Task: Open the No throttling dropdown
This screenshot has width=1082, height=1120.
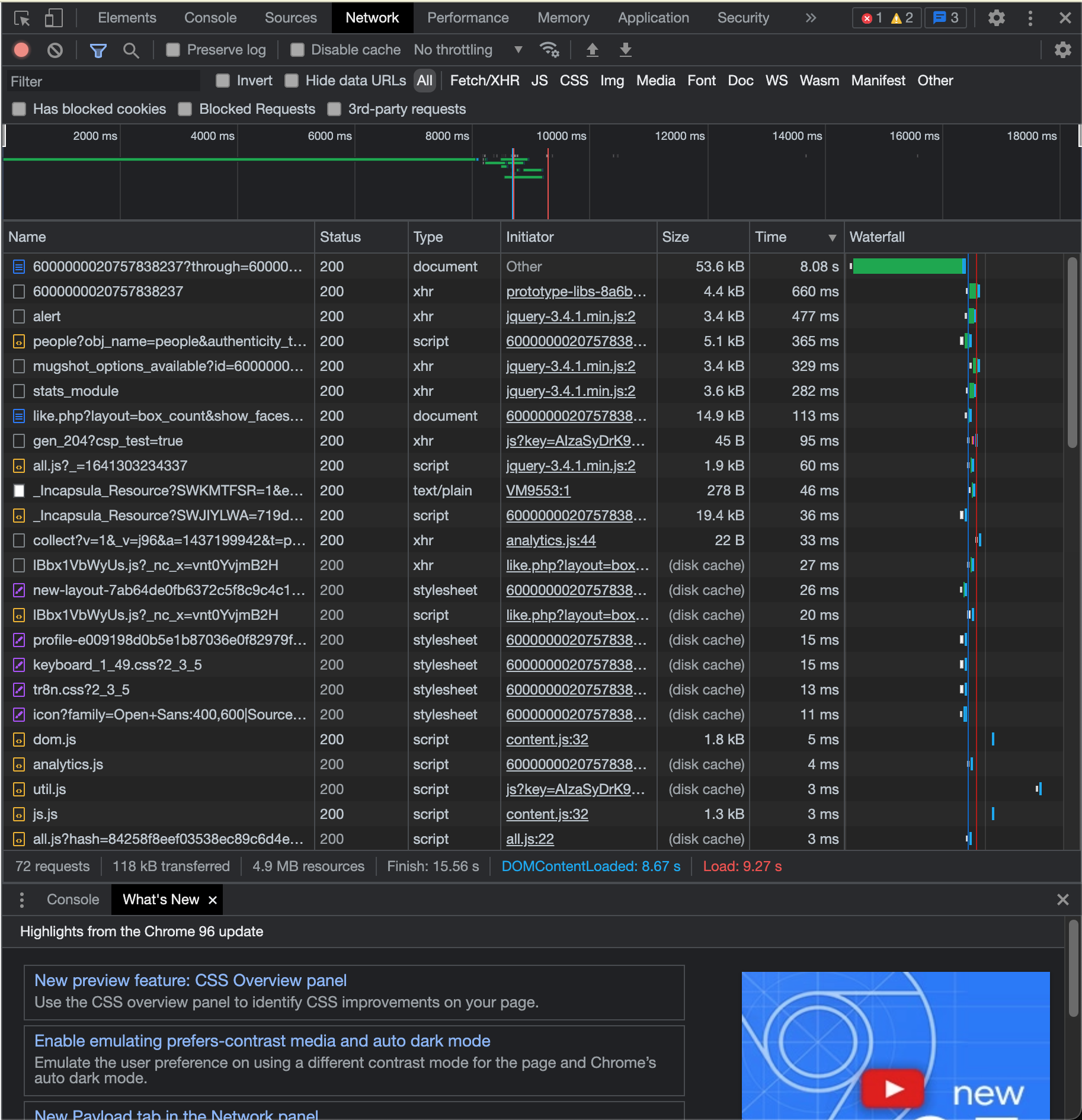Action: tap(468, 50)
